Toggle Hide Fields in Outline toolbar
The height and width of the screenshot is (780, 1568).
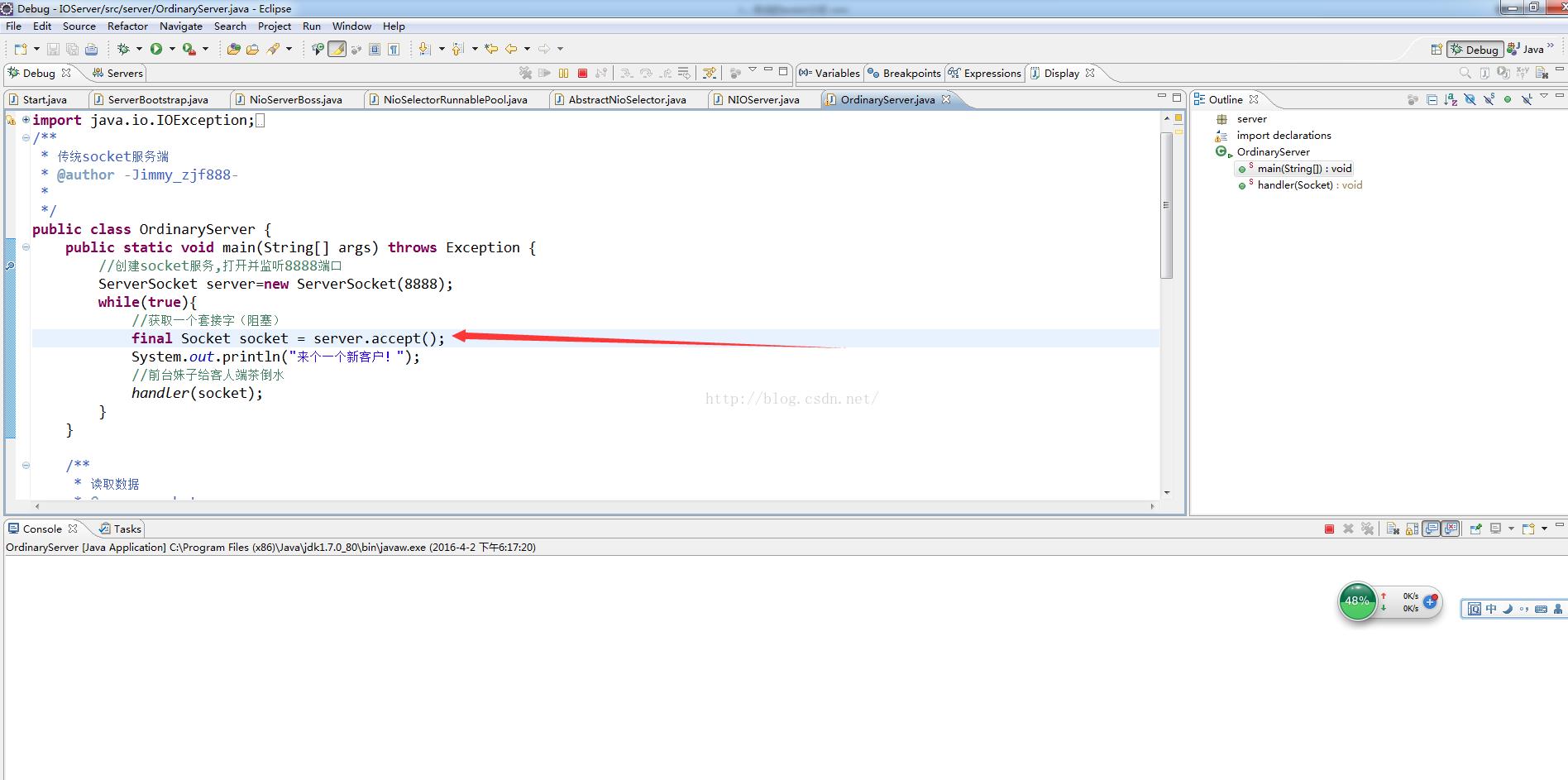coord(1470,99)
